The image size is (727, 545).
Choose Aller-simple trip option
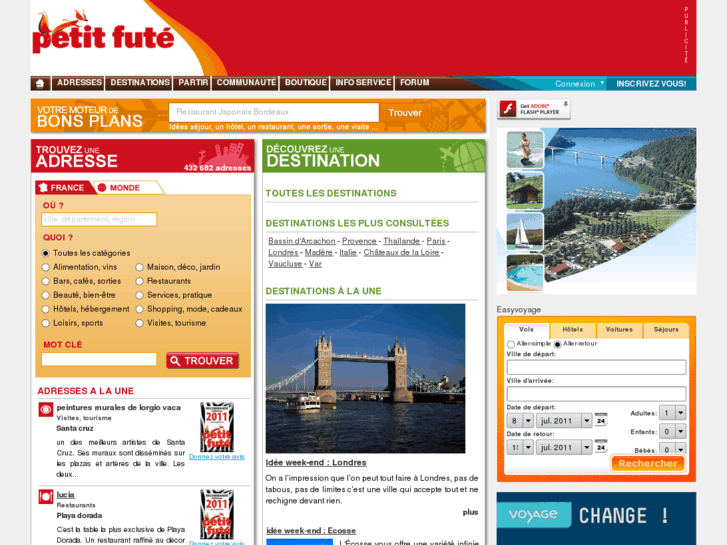511,344
